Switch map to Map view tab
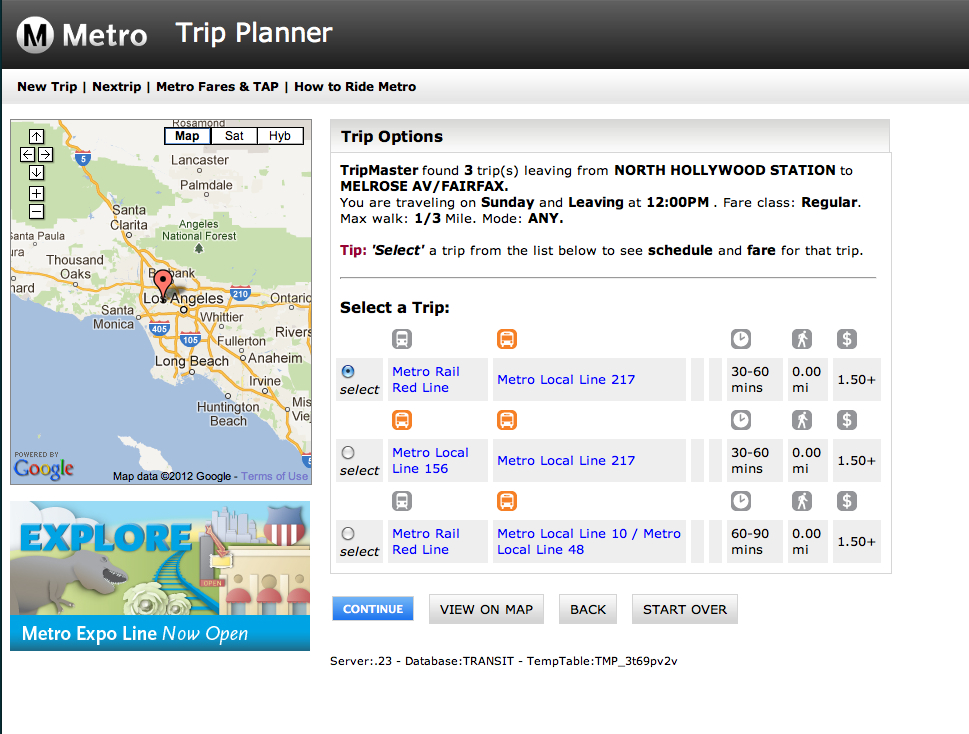This screenshot has height=734, width=969. (187, 136)
